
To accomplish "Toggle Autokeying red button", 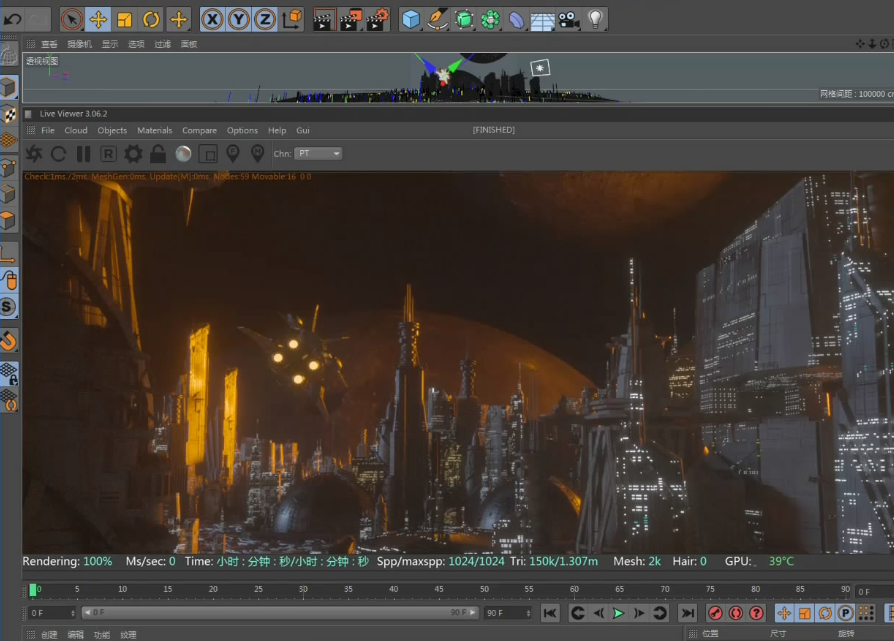I will coord(735,613).
